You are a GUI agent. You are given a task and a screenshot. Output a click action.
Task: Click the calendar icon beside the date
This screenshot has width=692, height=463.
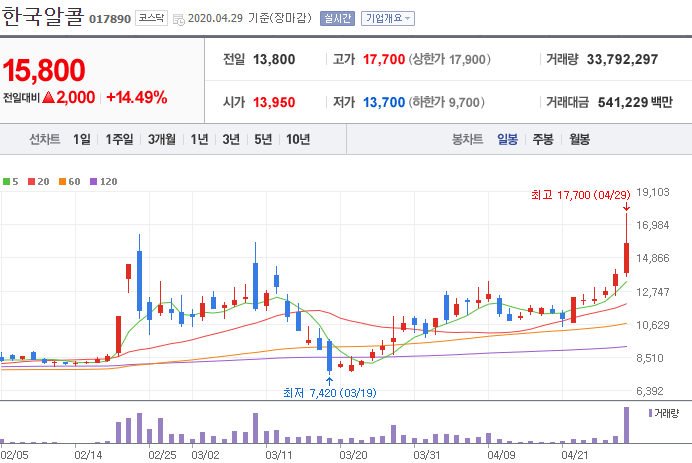pyautogui.click(x=179, y=19)
